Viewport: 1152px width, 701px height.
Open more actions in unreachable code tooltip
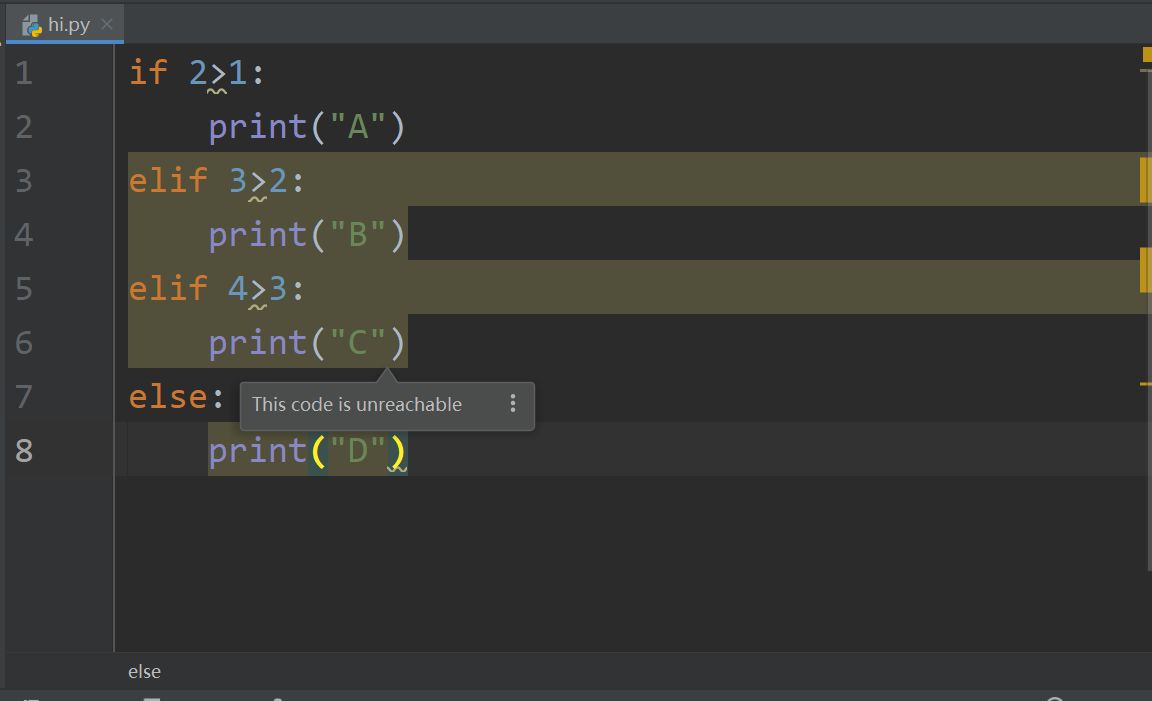[x=512, y=404]
